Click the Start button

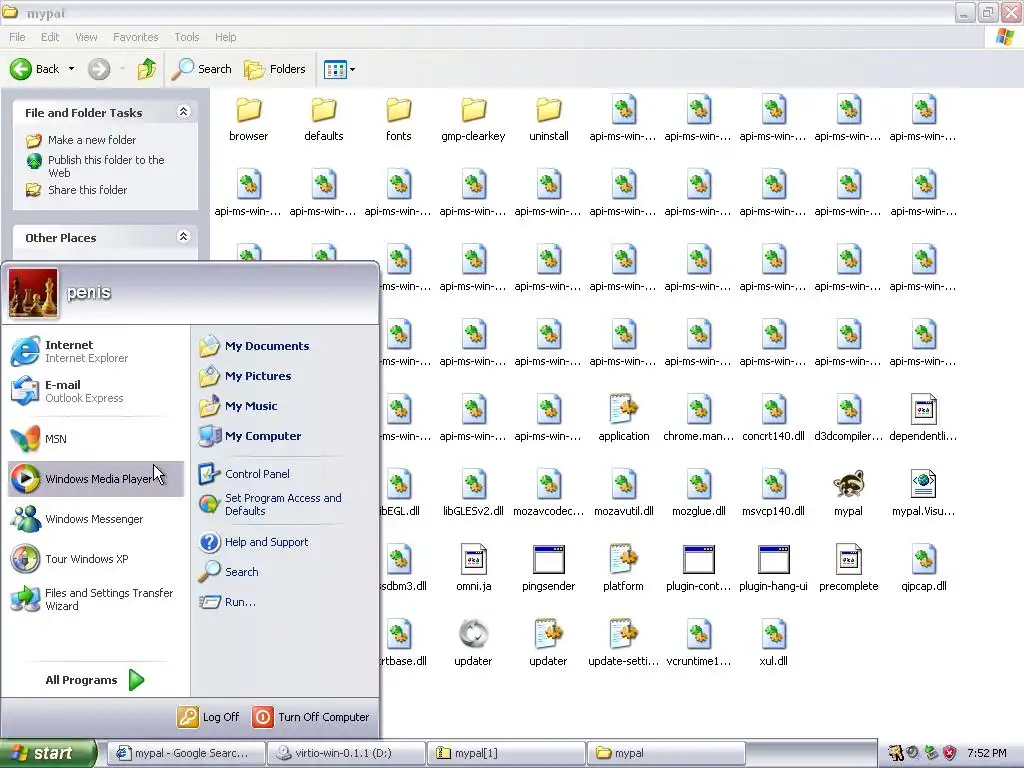click(x=48, y=753)
